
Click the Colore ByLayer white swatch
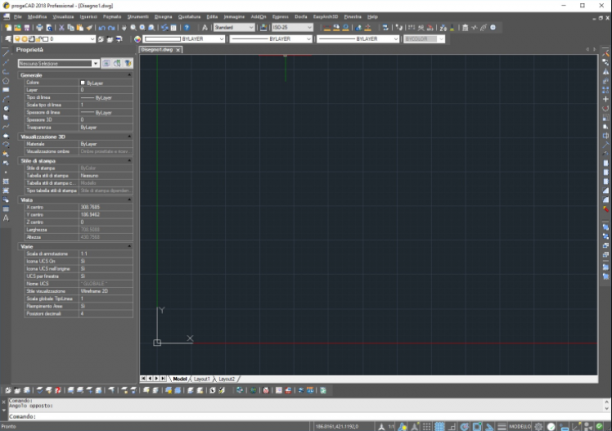tap(83, 83)
